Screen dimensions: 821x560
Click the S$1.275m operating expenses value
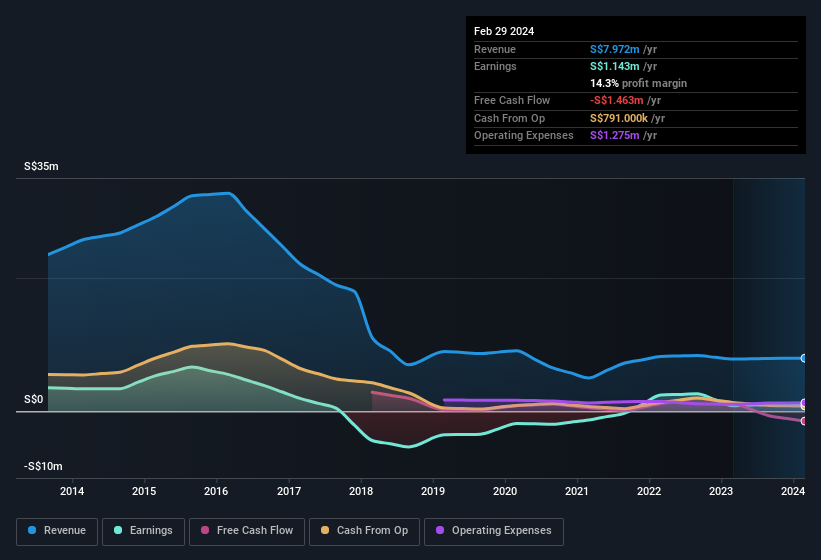click(x=615, y=136)
